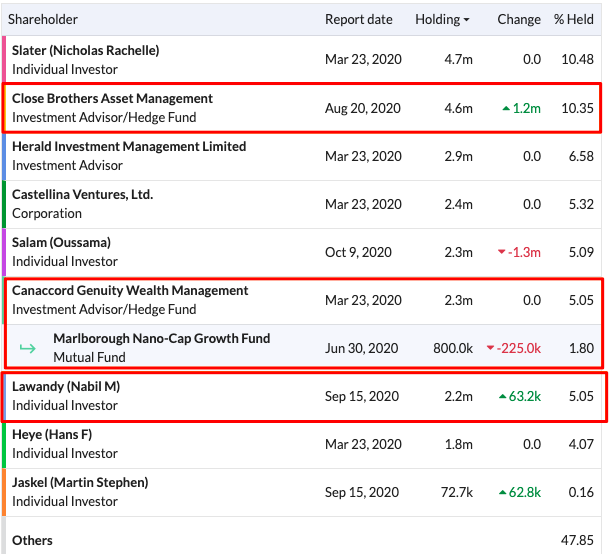Open Heye (Hans F) shareholder
The image size is (609, 554).
(x=52, y=434)
